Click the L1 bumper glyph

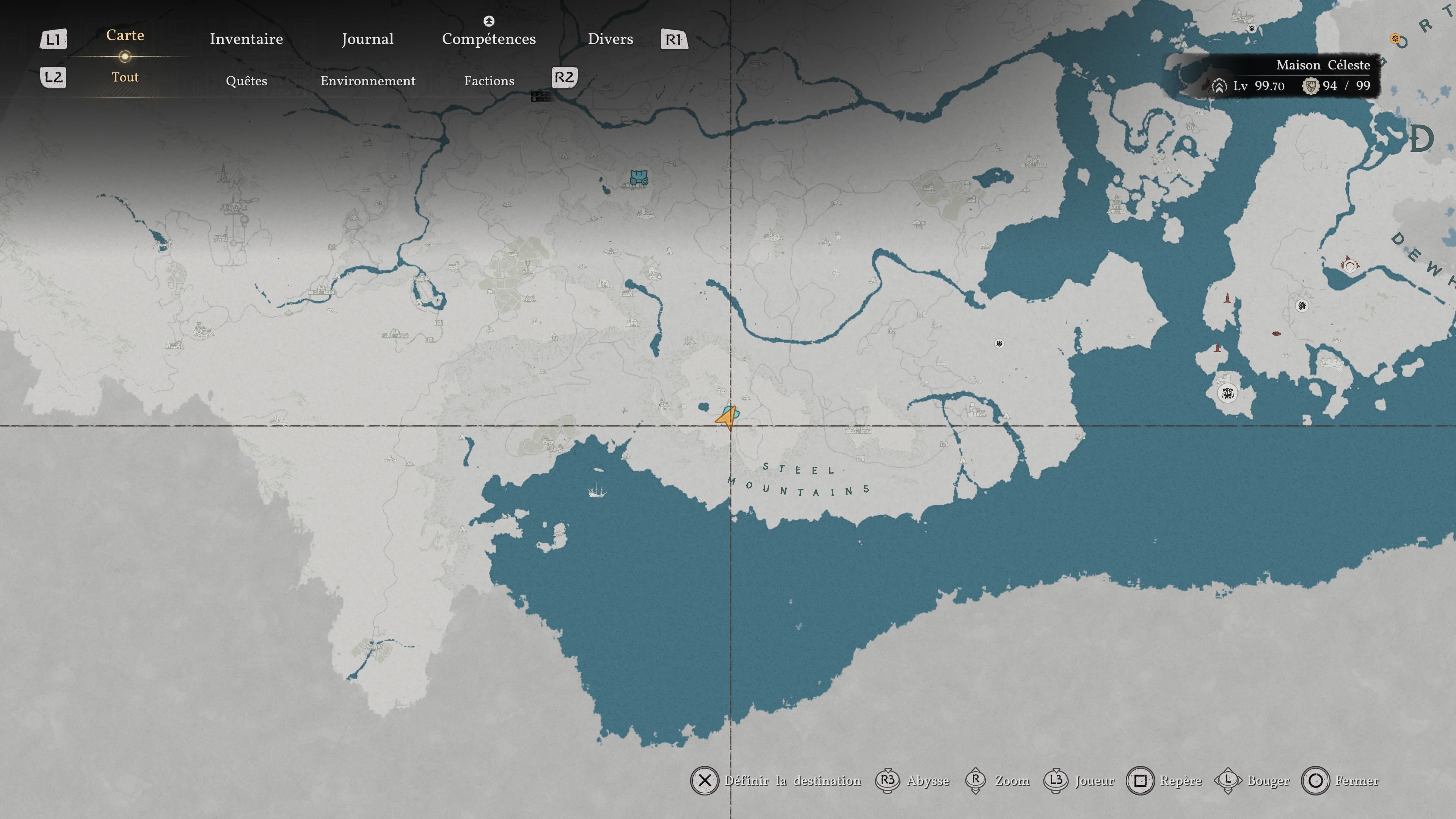(x=53, y=39)
